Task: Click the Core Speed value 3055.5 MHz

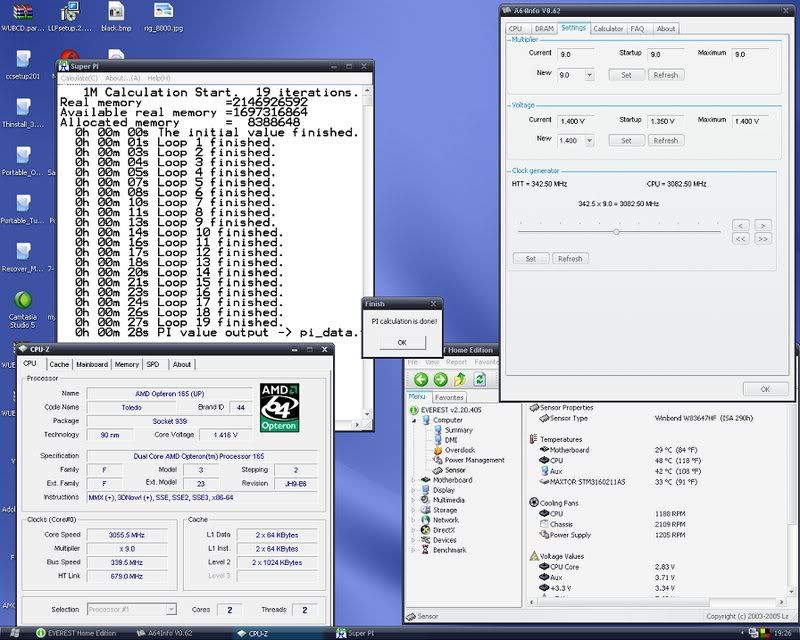Action: click(x=127, y=535)
